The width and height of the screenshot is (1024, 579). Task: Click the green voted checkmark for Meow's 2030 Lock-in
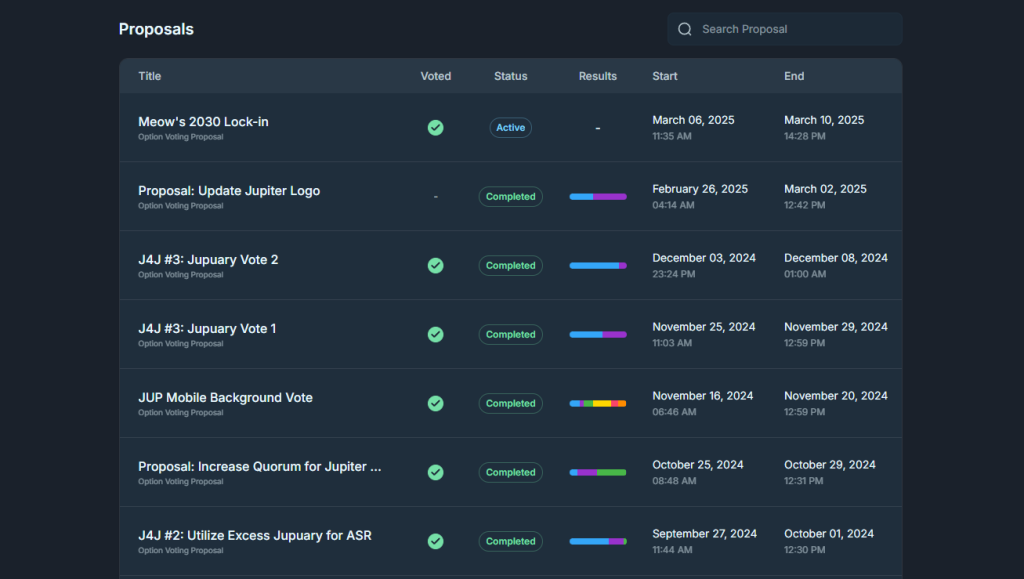[435, 128]
